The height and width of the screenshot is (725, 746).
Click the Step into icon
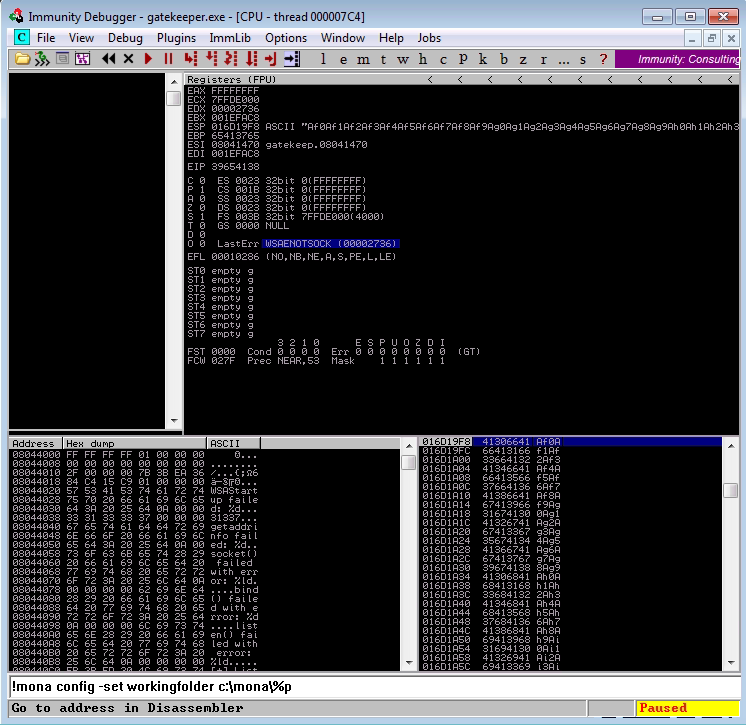pyautogui.click(x=191, y=59)
